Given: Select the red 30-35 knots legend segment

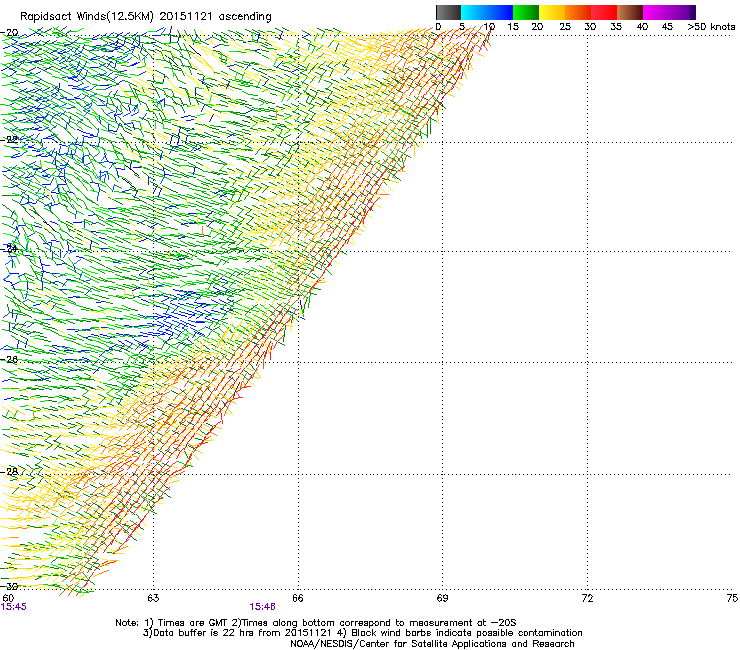Looking at the screenshot, I should pyautogui.click(x=604, y=12).
